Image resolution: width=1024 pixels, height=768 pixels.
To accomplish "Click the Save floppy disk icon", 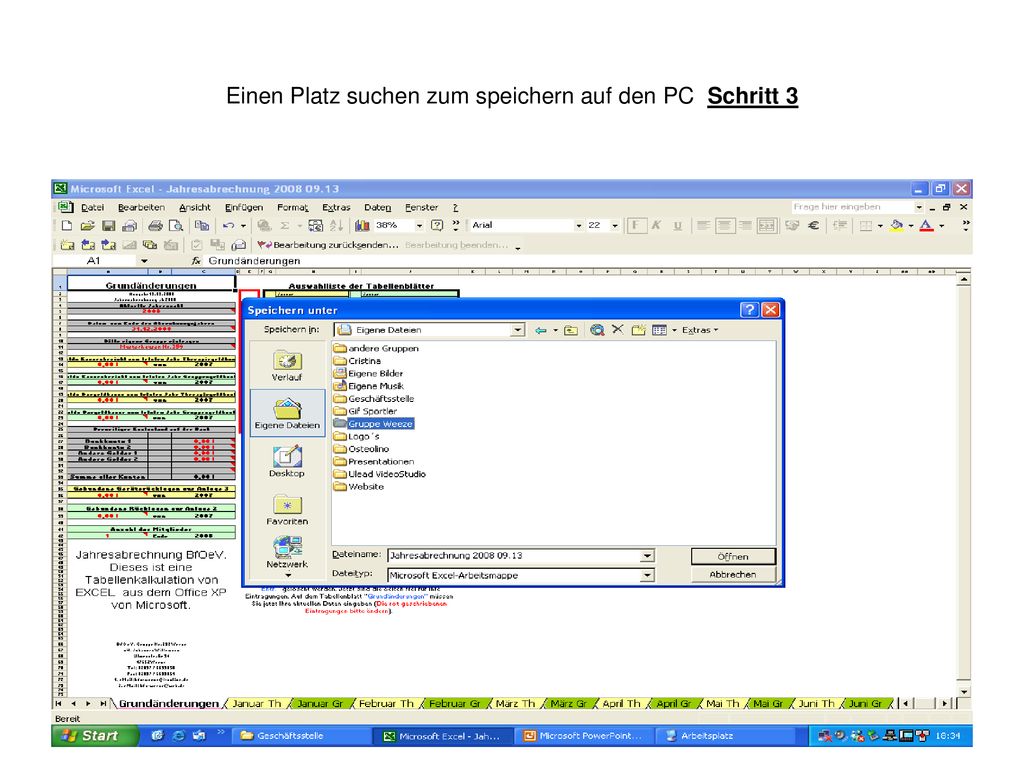I will coord(108,225).
